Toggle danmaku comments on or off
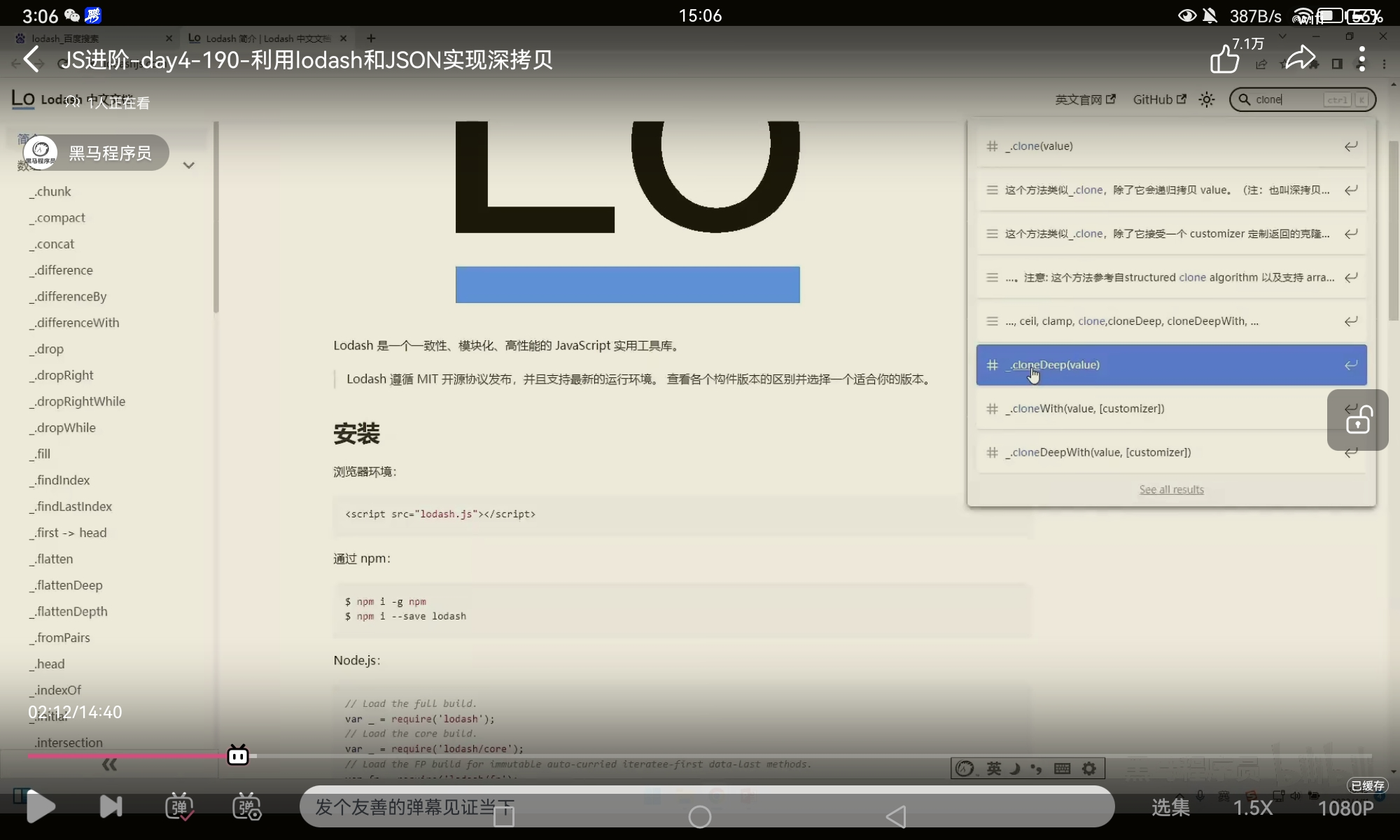1400x840 pixels. (179, 806)
